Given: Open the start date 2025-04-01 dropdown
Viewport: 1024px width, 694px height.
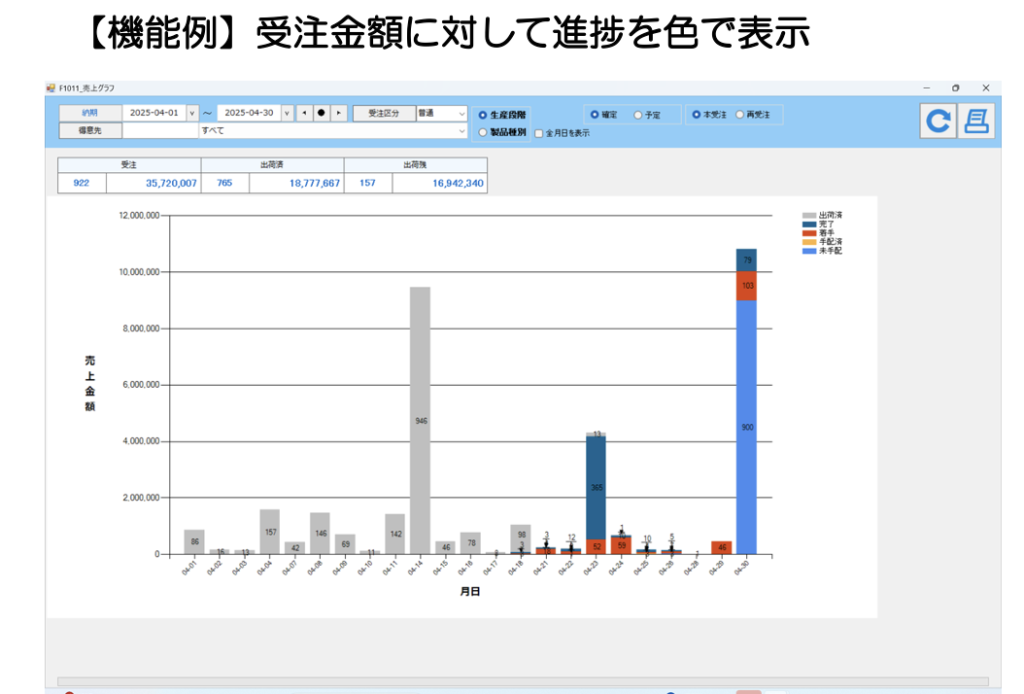Looking at the screenshot, I should coord(192,113).
